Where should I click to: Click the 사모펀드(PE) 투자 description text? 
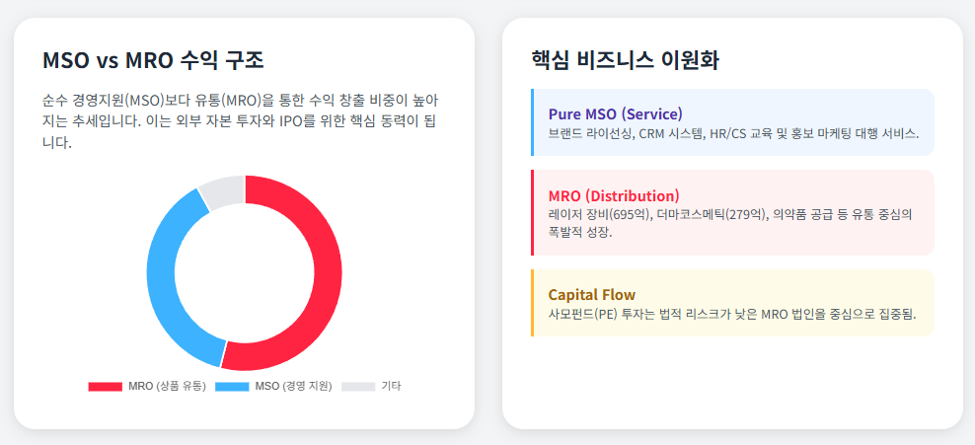[x=732, y=314]
